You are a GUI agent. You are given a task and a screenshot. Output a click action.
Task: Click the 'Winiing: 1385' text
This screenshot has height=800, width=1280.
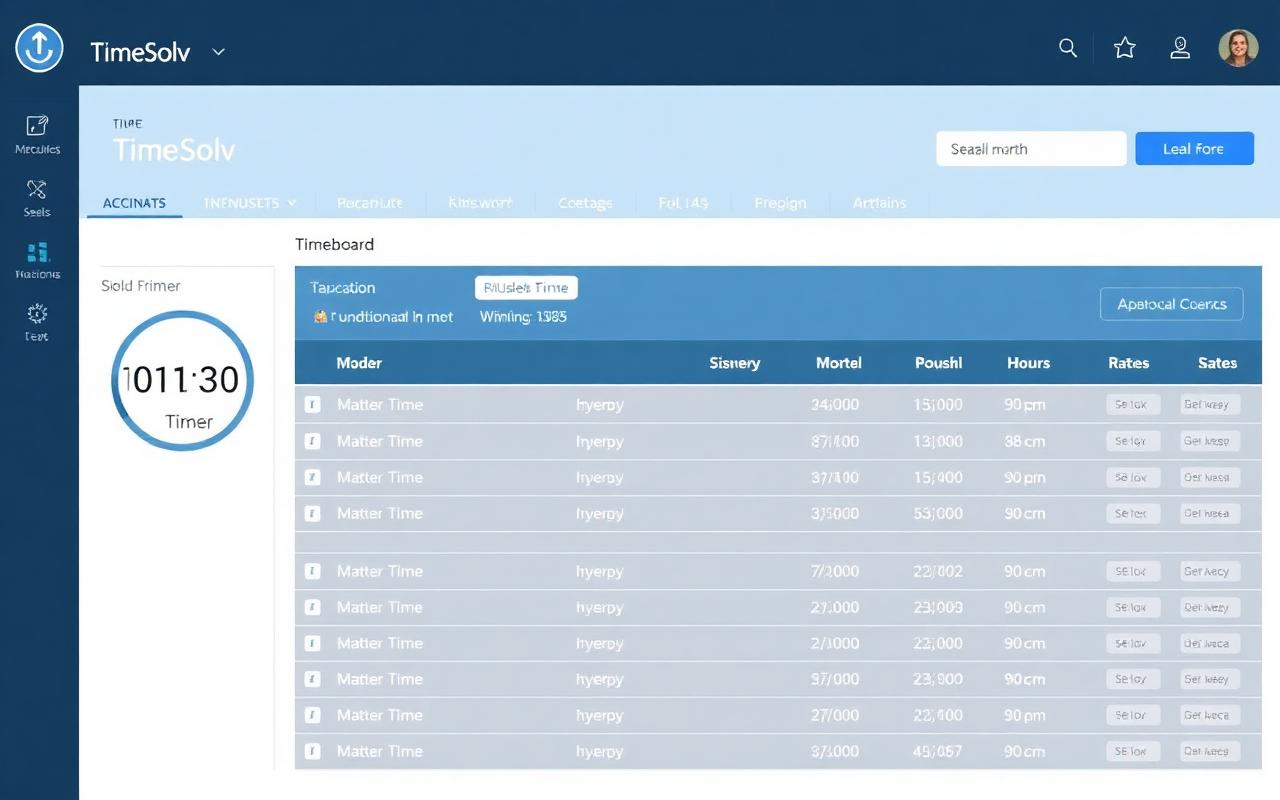[x=523, y=316]
